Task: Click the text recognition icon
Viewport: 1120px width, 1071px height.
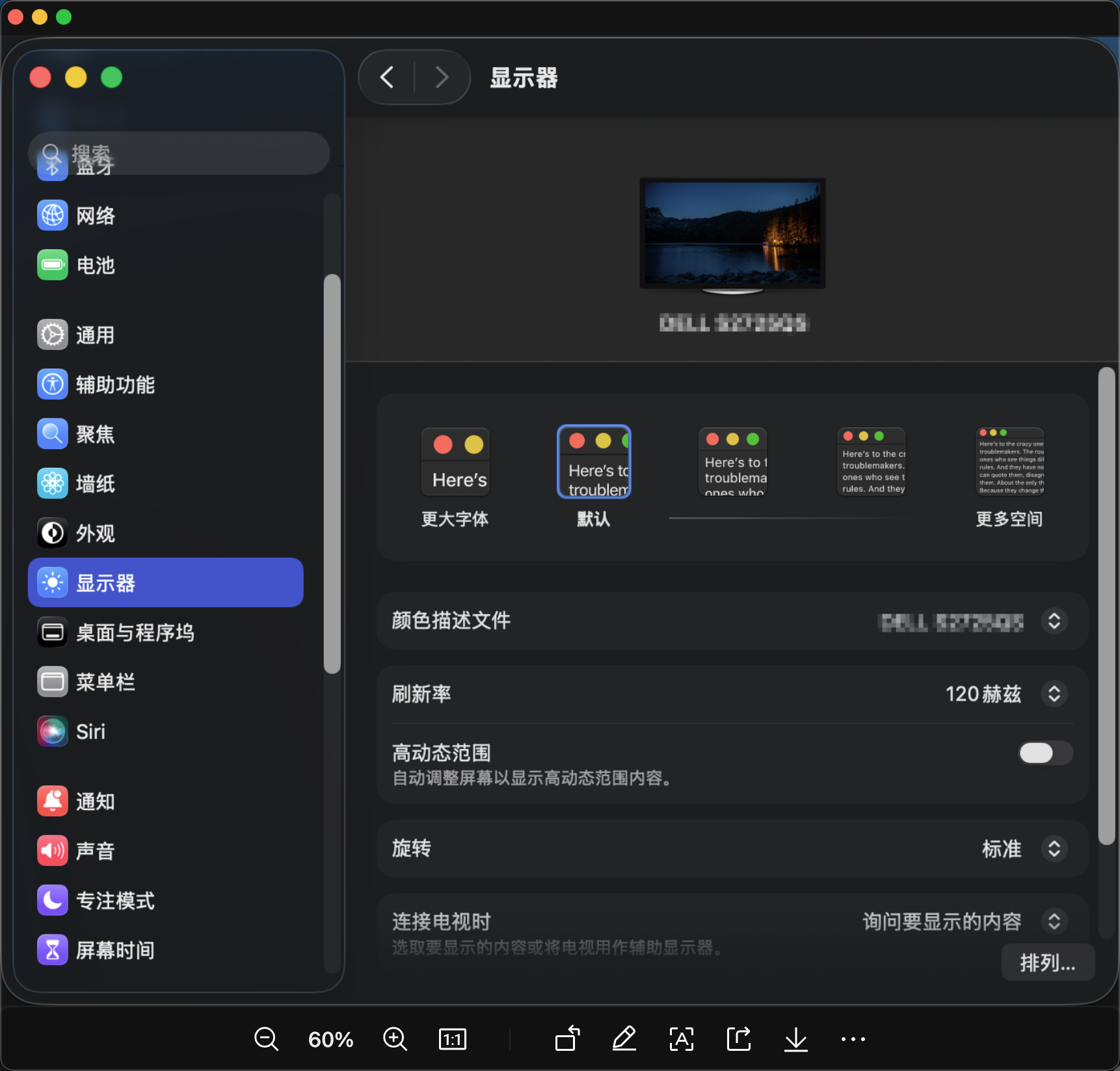Action: click(681, 1039)
